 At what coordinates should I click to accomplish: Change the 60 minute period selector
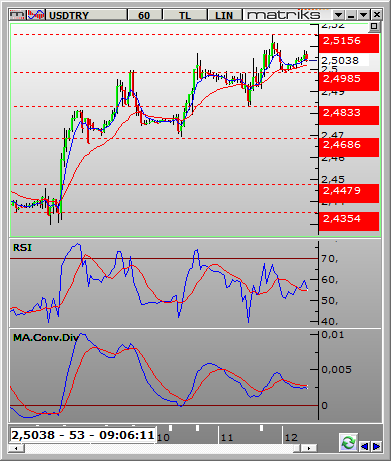[144, 15]
